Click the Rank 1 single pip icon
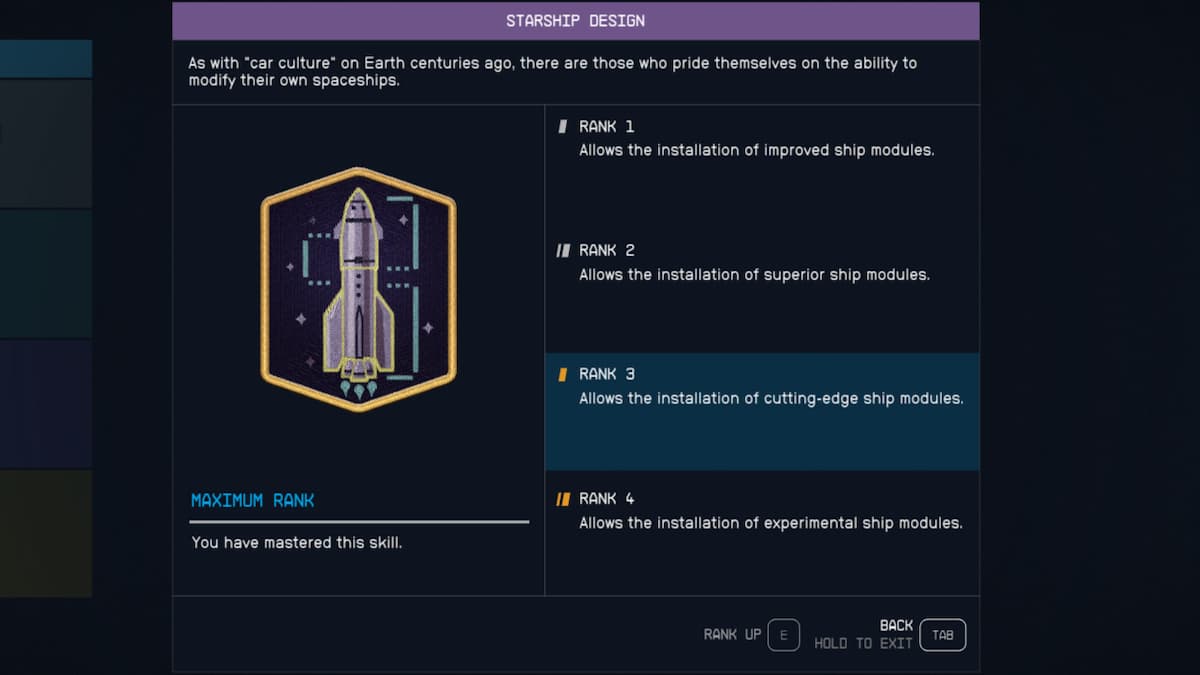Viewport: 1200px width, 675px height. (563, 126)
